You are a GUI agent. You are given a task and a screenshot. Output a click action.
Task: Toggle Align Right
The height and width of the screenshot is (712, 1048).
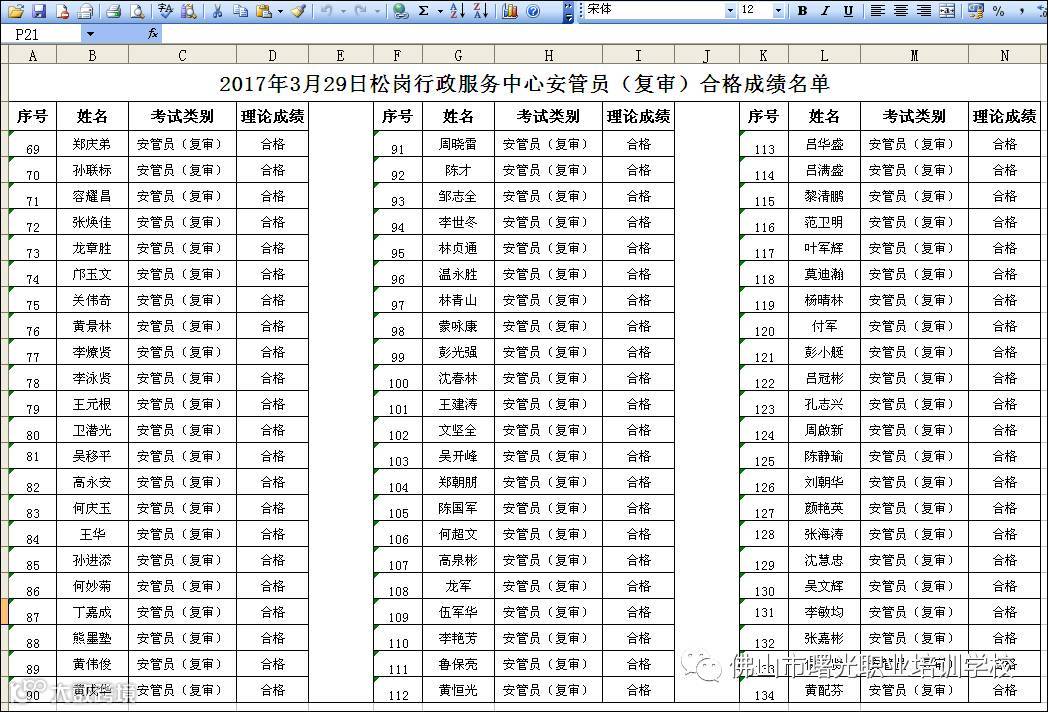(924, 11)
